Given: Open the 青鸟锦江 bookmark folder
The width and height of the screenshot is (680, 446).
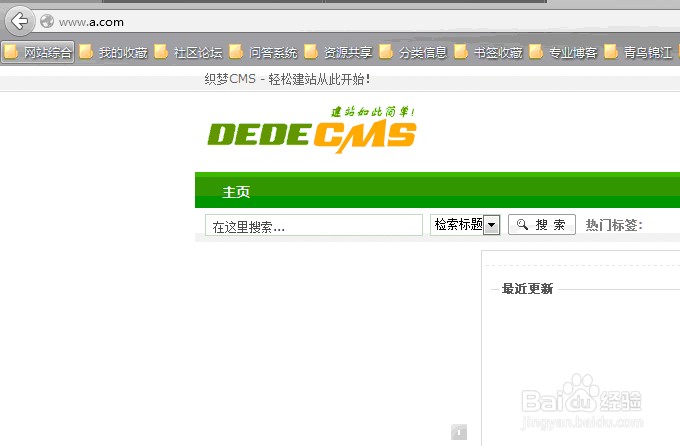Looking at the screenshot, I should 639,52.
